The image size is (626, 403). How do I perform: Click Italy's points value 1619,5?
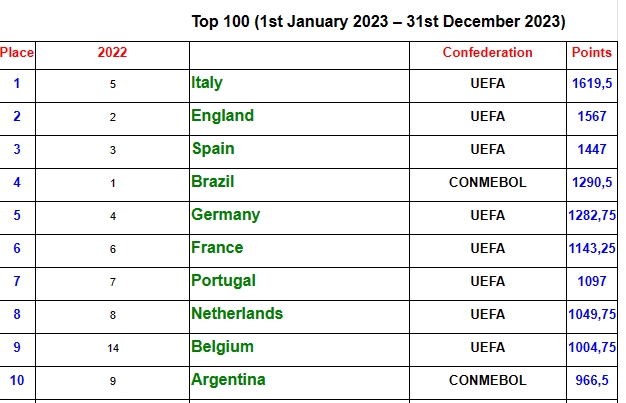[592, 83]
